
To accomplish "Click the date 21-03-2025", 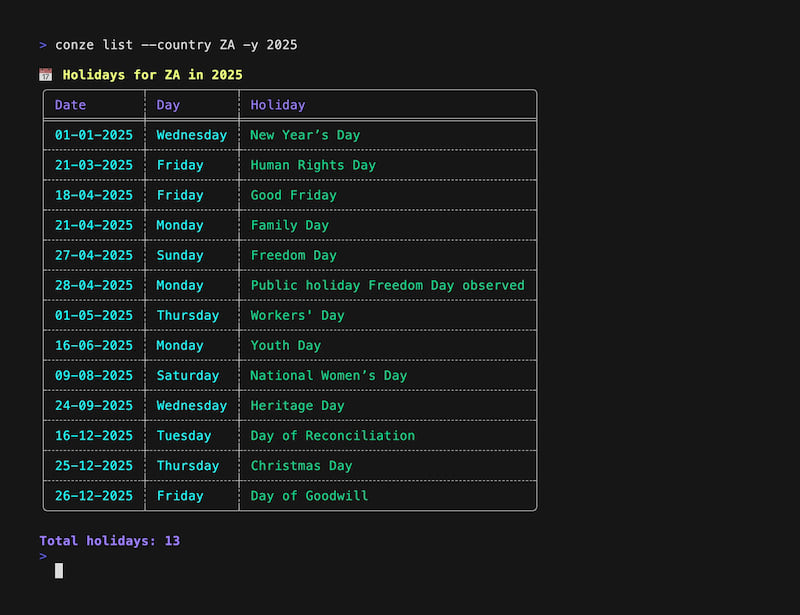I will [x=94, y=165].
